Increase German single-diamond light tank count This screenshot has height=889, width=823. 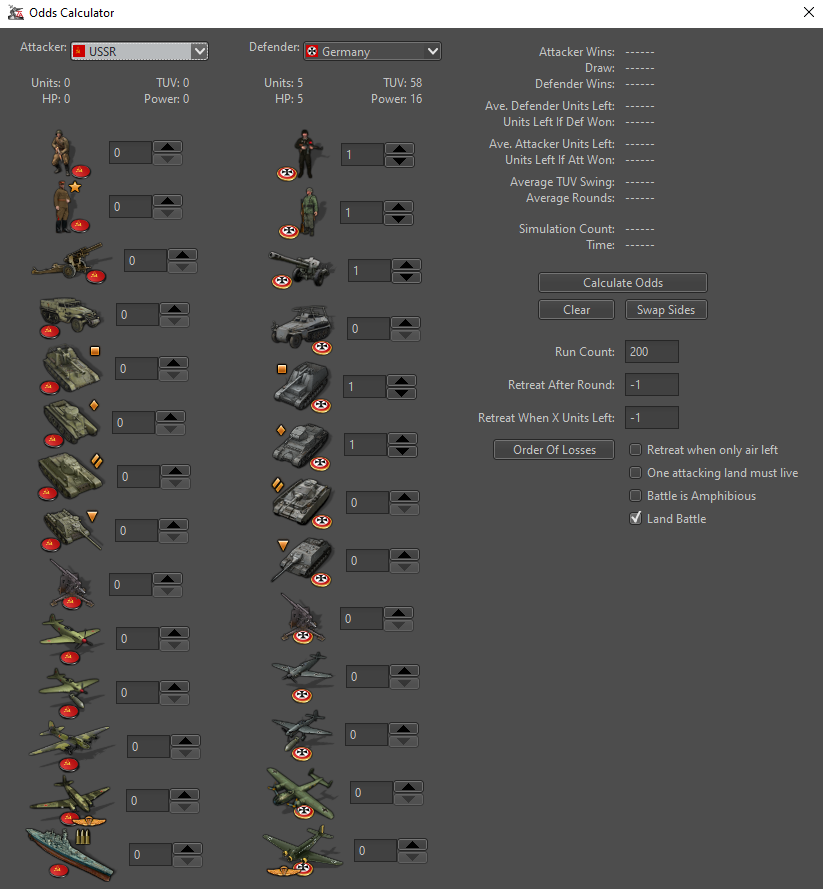coord(402,439)
